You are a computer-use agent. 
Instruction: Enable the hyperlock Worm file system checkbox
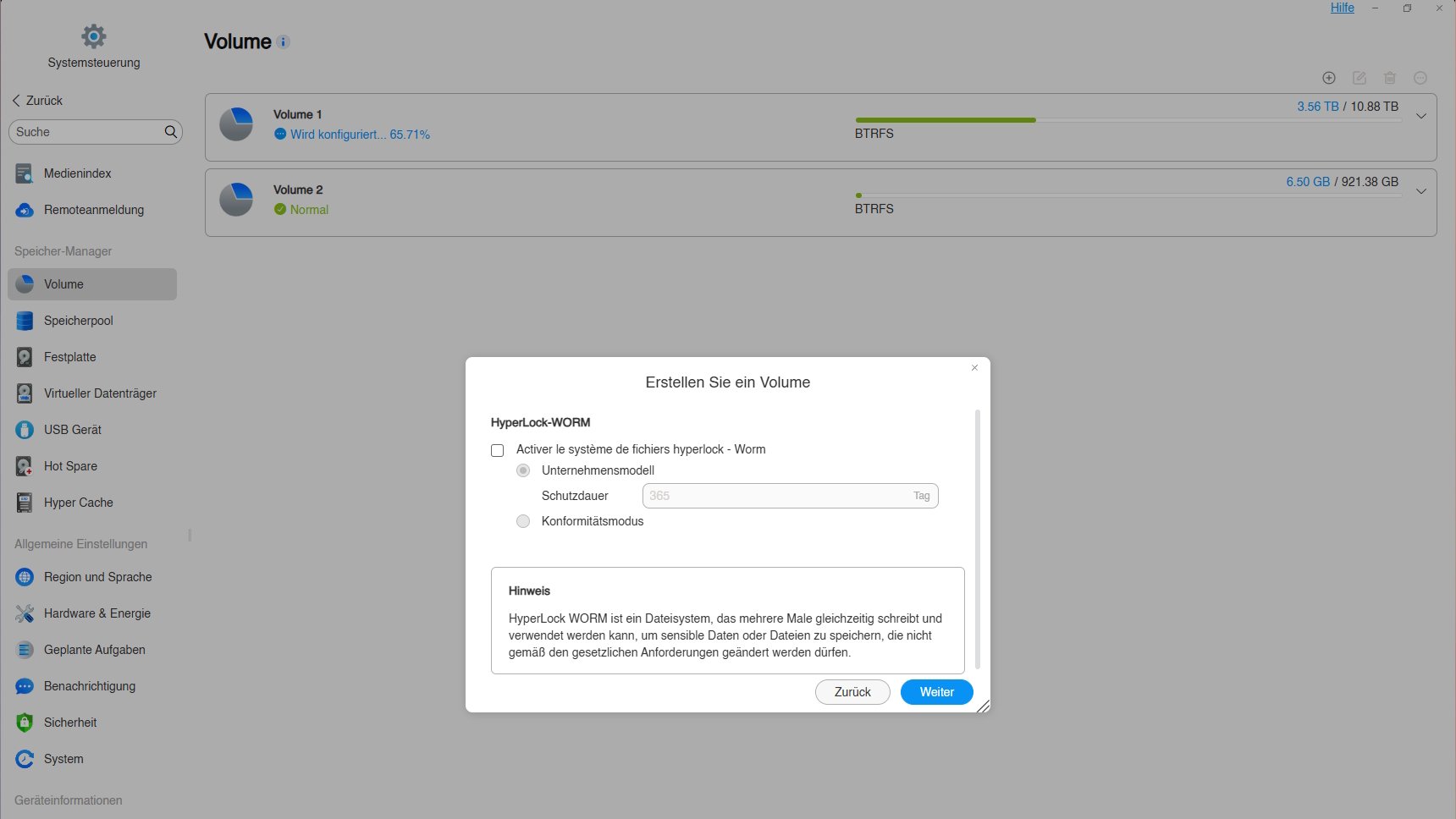click(x=498, y=450)
